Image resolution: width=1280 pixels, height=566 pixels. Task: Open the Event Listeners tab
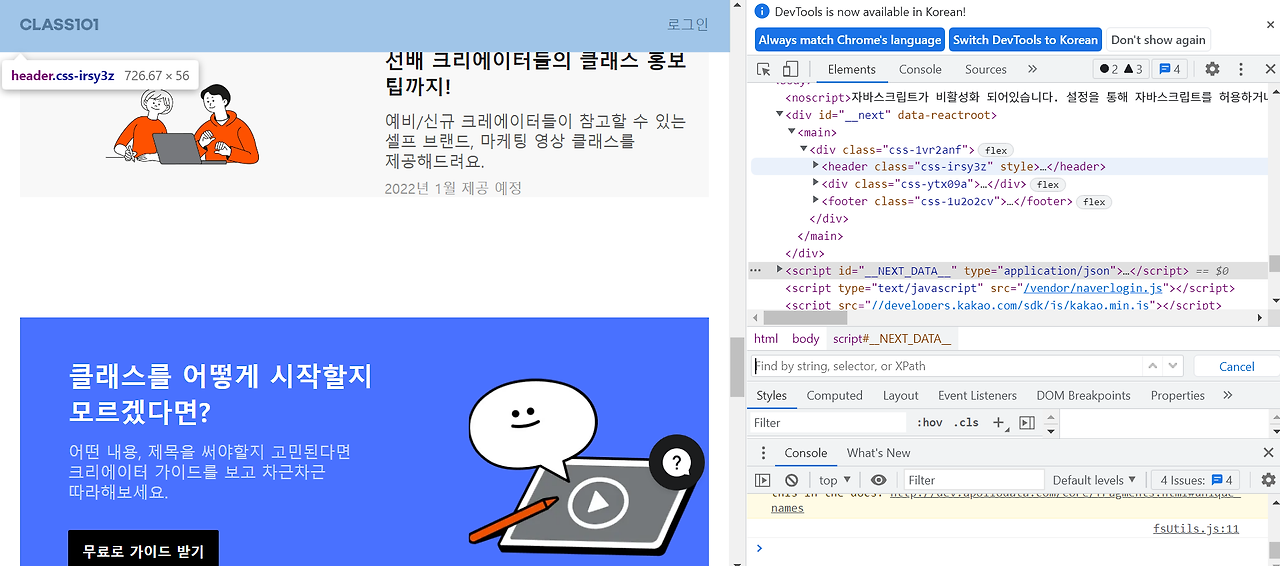(977, 395)
